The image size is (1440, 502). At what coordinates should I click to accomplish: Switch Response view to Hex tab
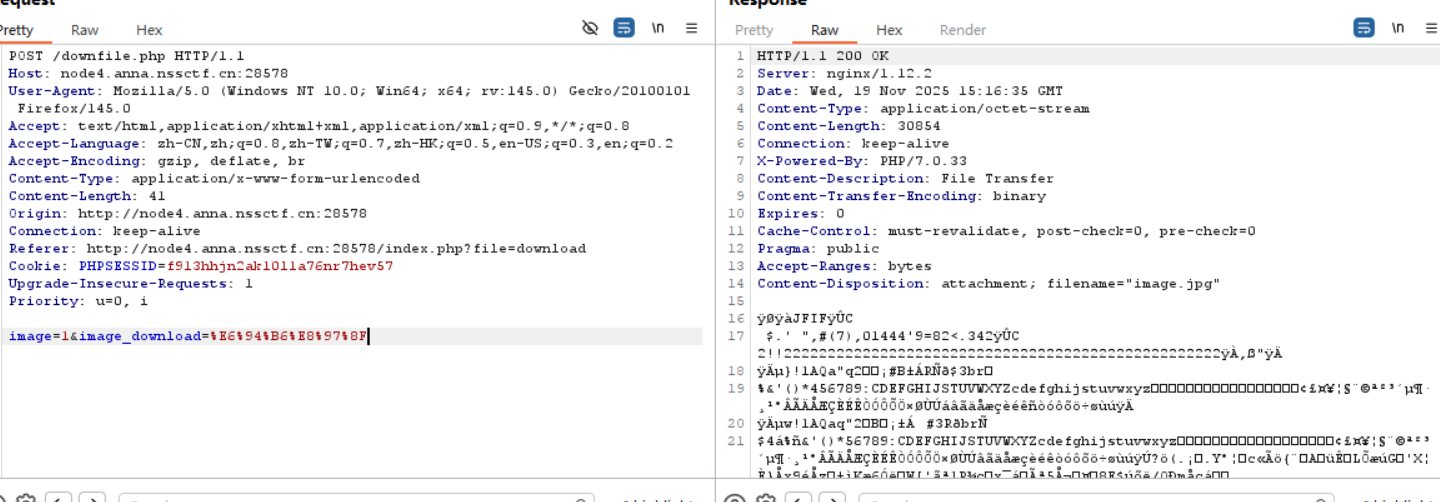[x=889, y=30]
